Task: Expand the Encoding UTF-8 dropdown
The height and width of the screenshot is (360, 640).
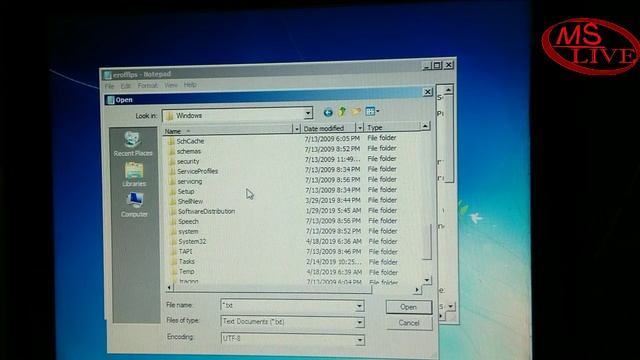Action: tap(360, 340)
